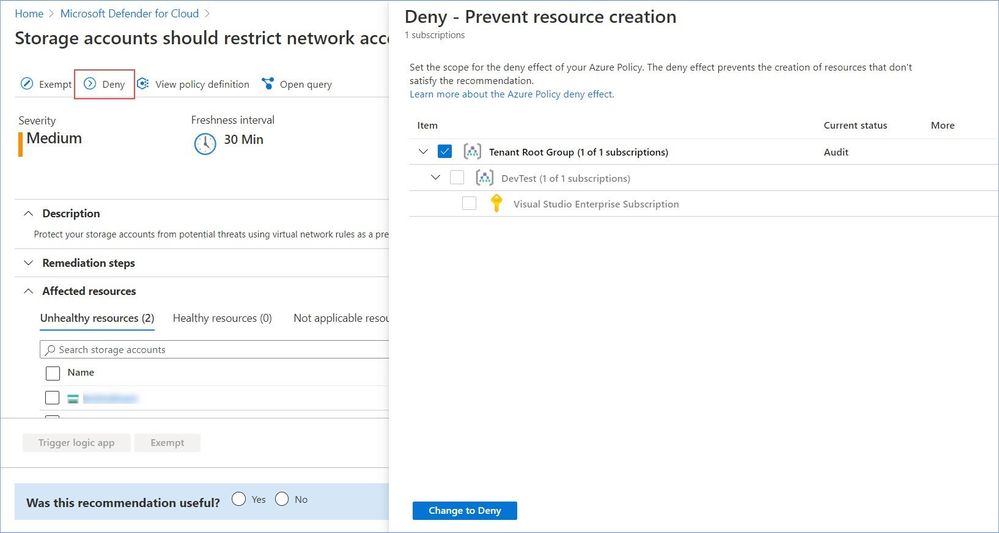
Task: Click the storage account icon in list
Action: click(x=73, y=399)
